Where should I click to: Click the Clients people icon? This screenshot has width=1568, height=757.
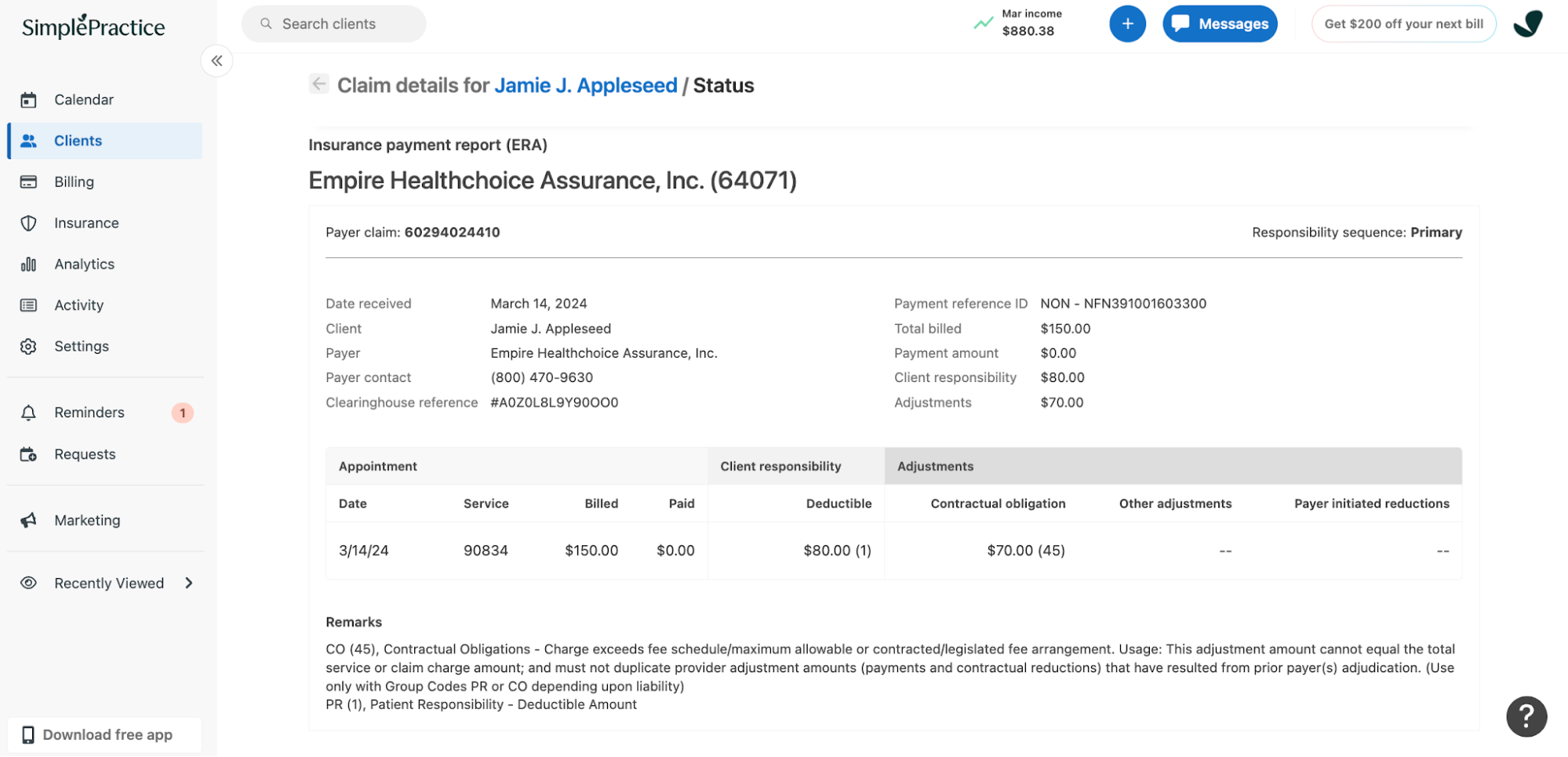click(x=29, y=140)
